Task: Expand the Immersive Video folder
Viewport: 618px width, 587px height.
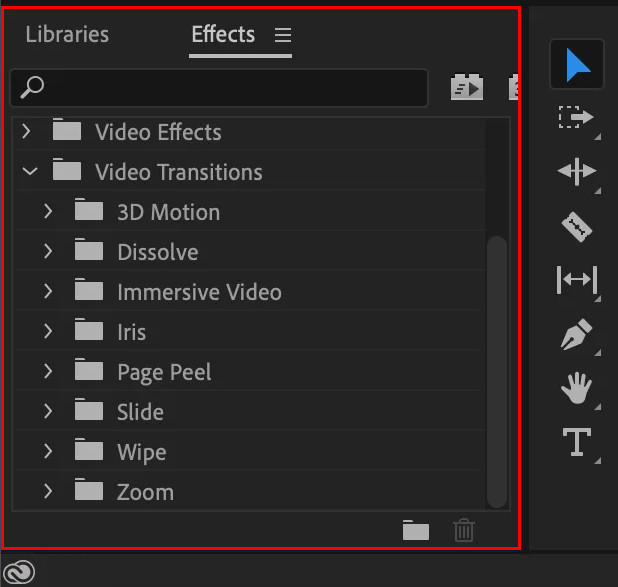Action: (x=48, y=291)
